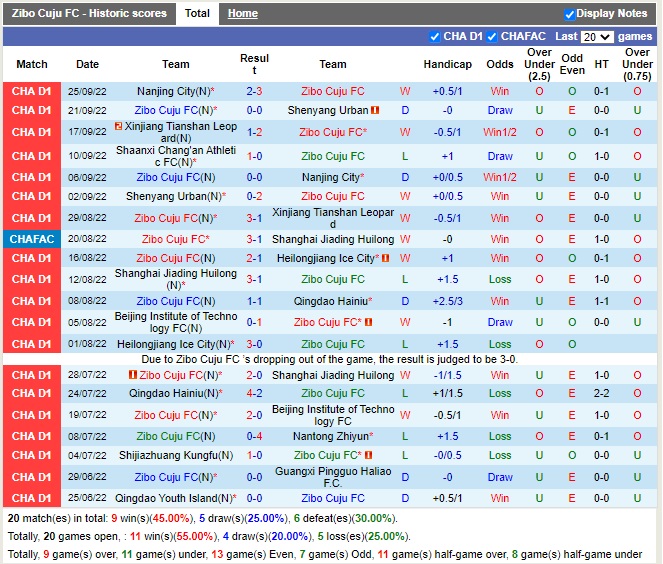Uncheck the CHA D1 league filter
This screenshot has height=564, width=663.
click(x=434, y=37)
